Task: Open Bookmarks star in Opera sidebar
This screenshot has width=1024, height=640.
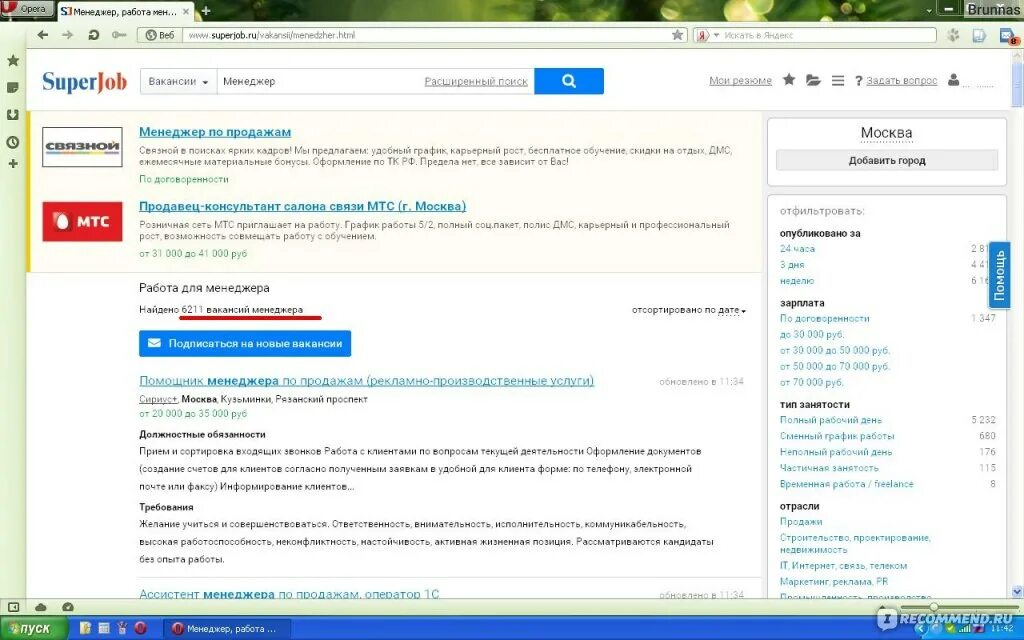Action: tap(12, 61)
